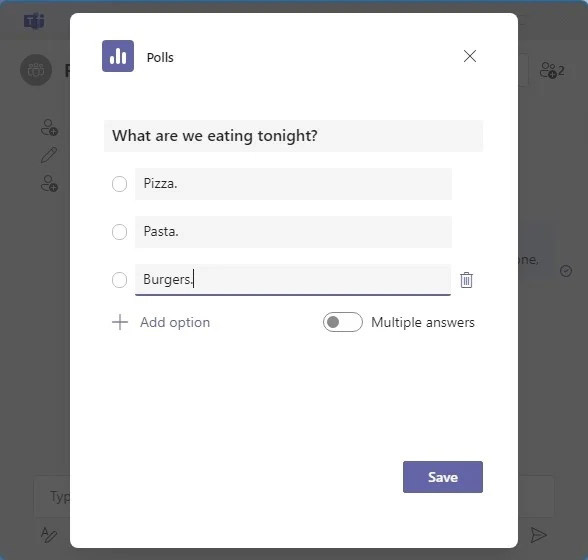Click the Teams logo in the top-left corner

tap(34, 21)
